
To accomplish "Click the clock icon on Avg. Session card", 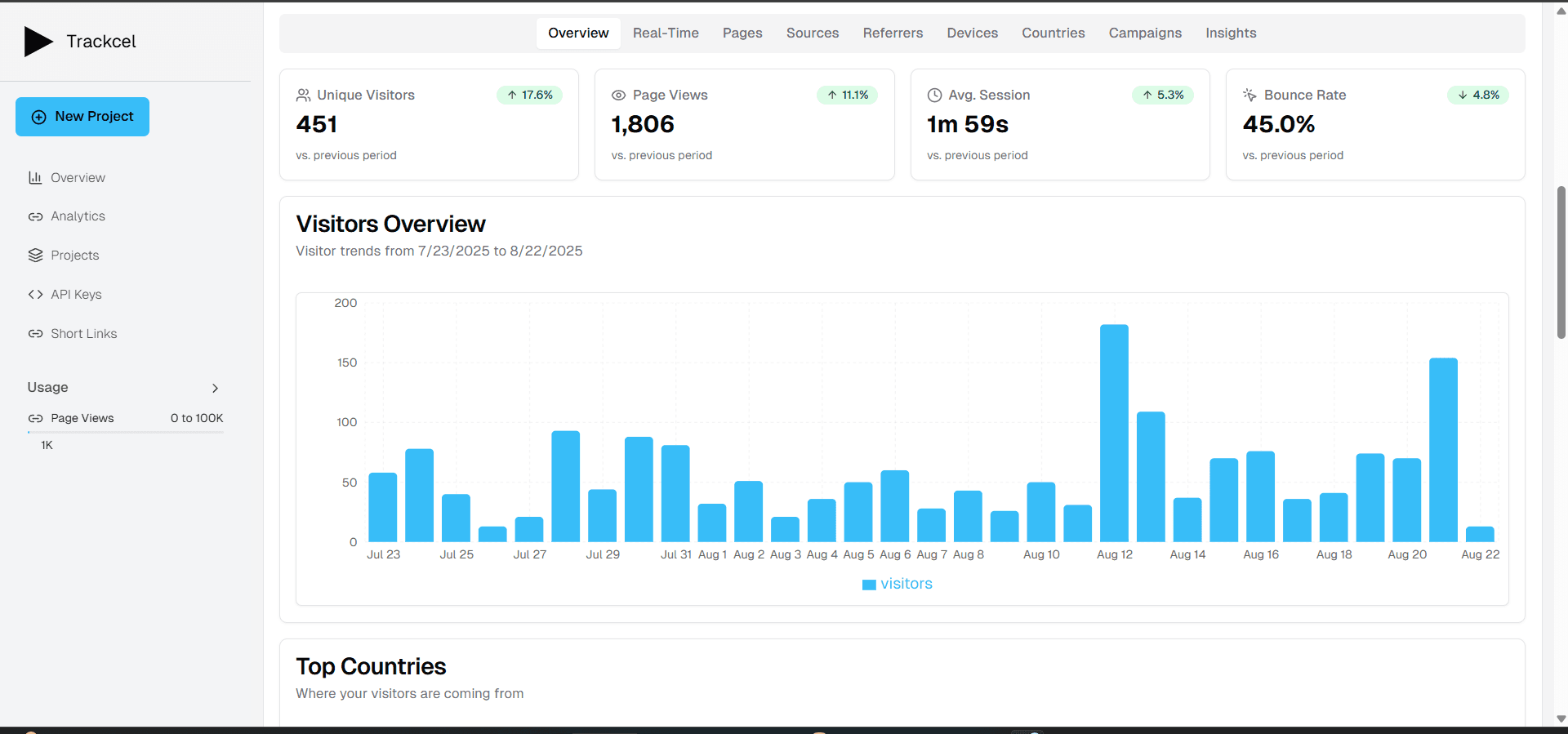I will pos(934,96).
